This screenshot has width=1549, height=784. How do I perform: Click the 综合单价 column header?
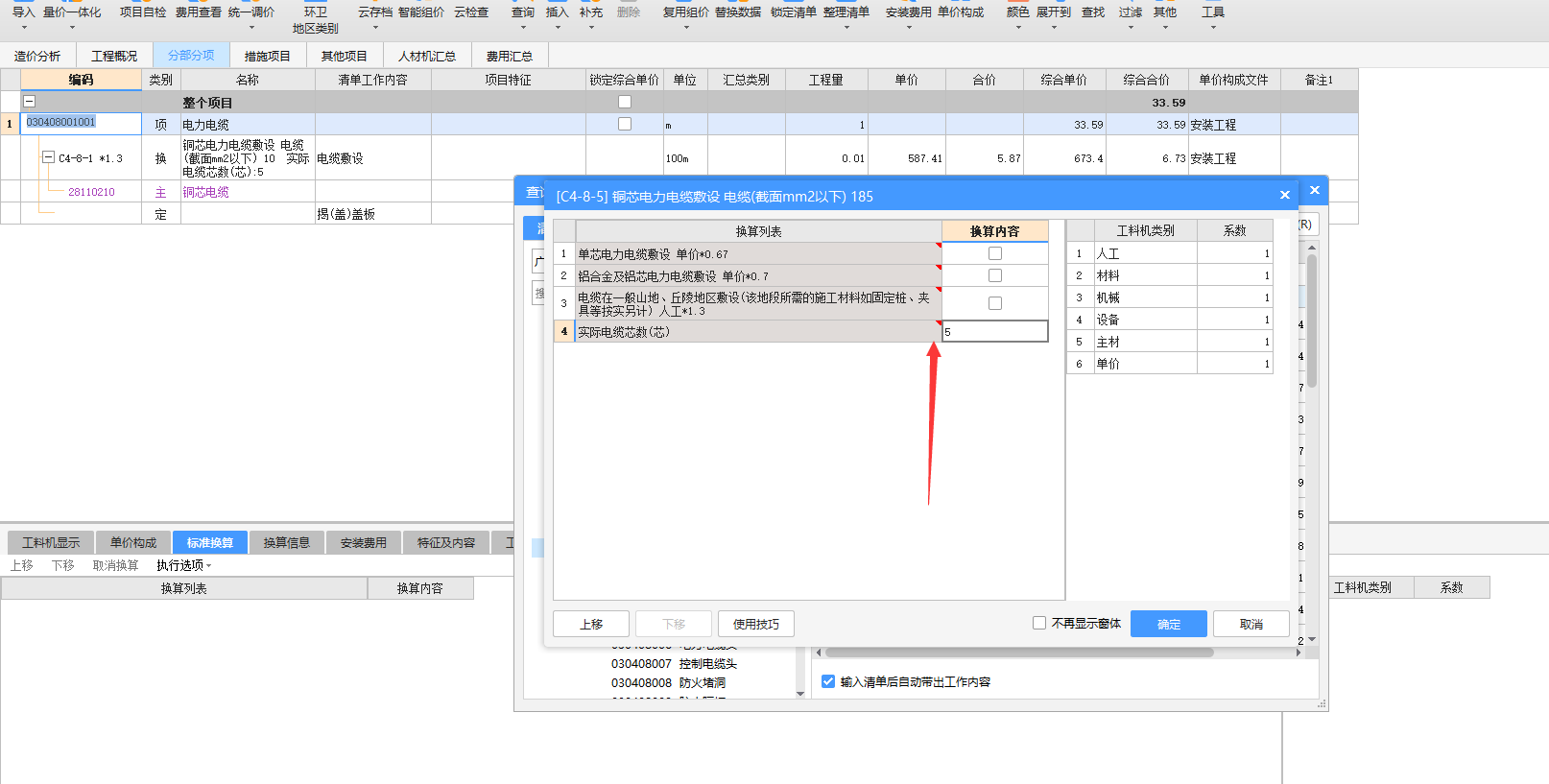point(1064,80)
